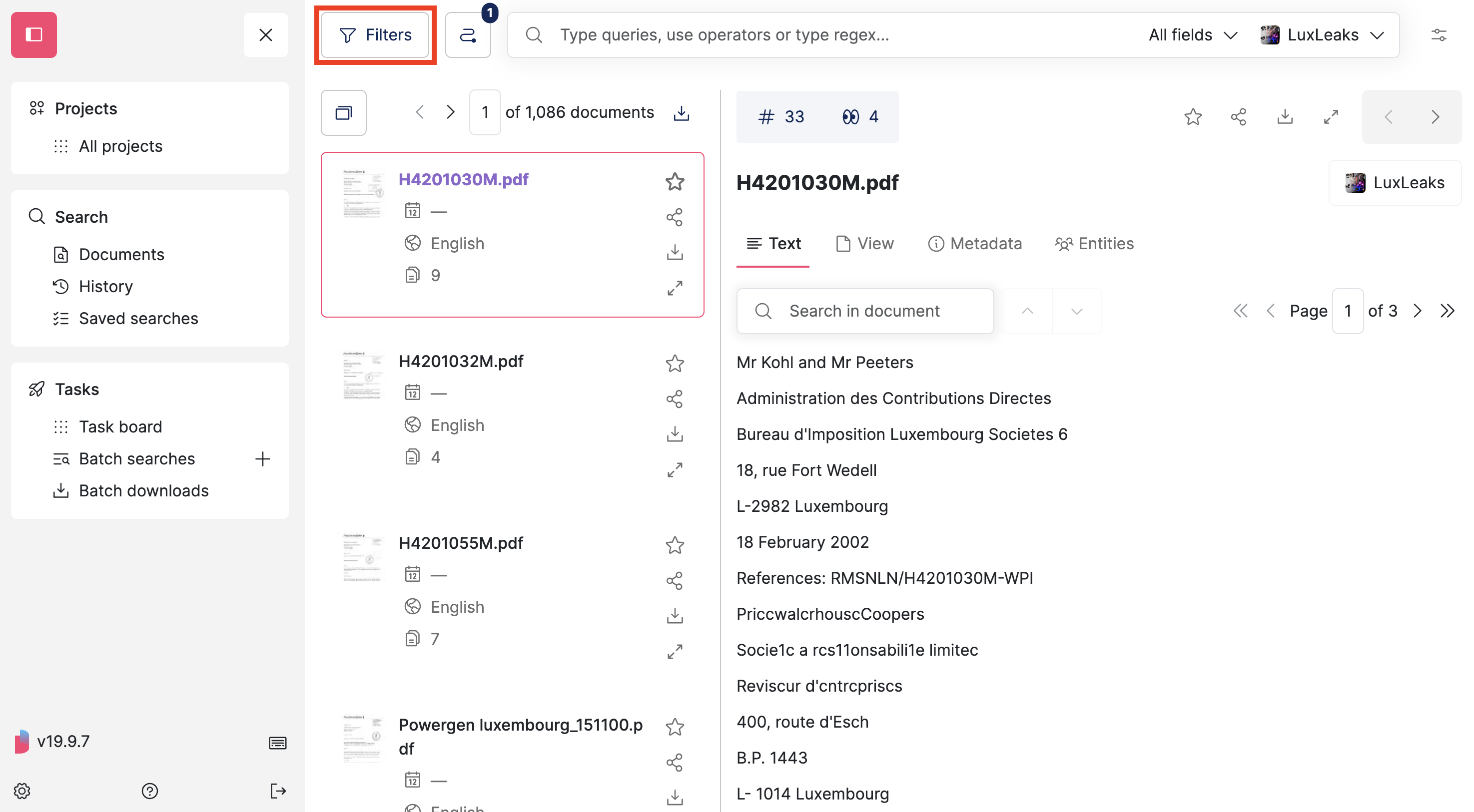Open the H4201032M.pdf document title
This screenshot has height=812, width=1474.
[461, 362]
